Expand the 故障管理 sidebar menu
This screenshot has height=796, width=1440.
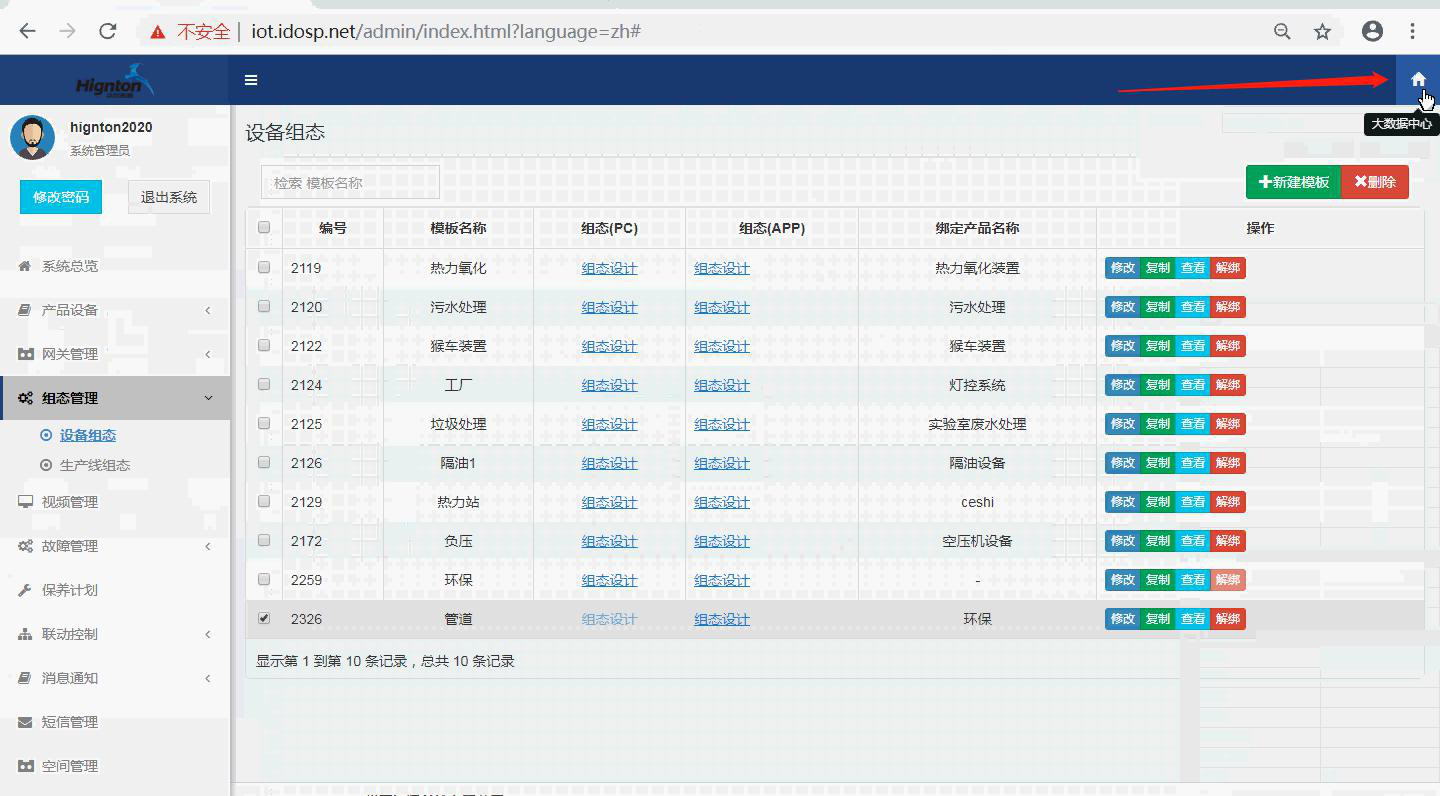tap(114, 546)
